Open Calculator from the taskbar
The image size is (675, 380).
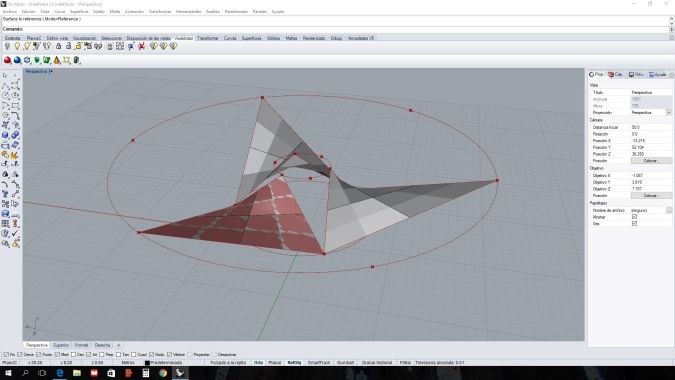pos(146,373)
